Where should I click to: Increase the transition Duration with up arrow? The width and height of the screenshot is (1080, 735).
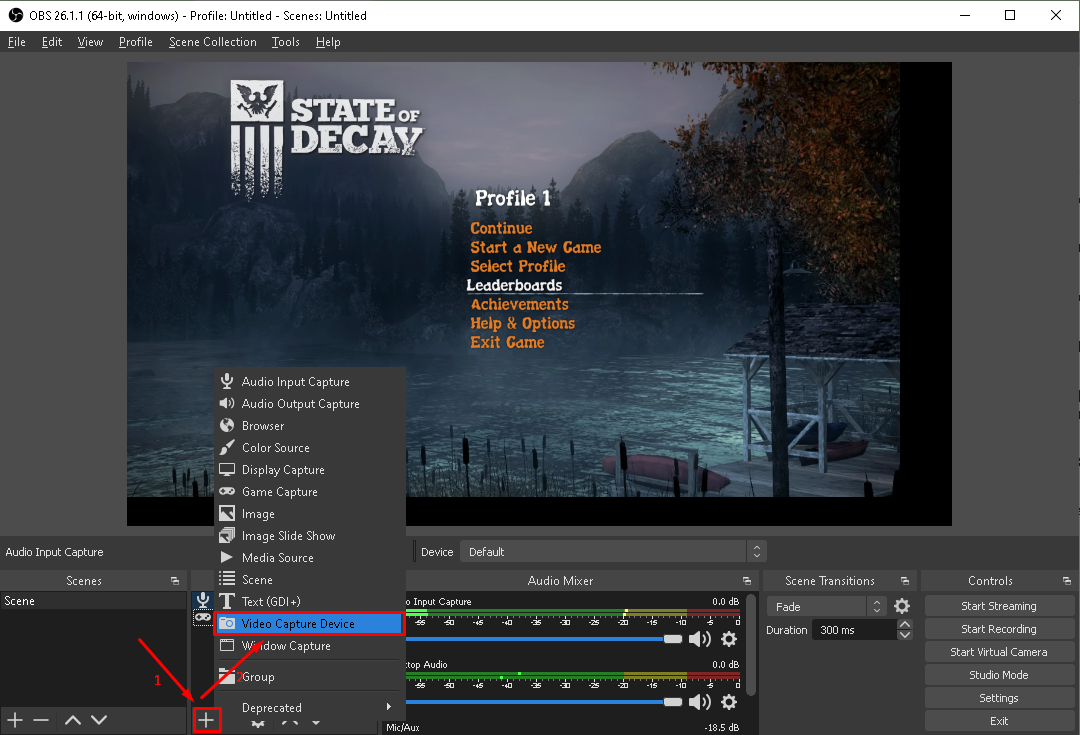(905, 625)
